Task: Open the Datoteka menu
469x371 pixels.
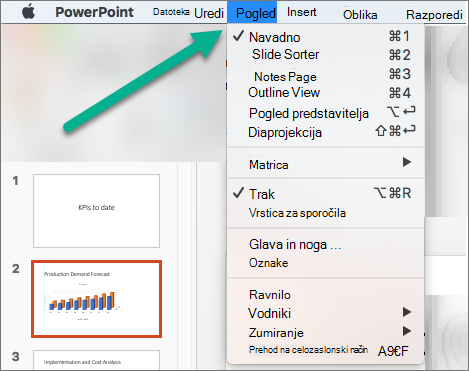Action: click(x=171, y=12)
